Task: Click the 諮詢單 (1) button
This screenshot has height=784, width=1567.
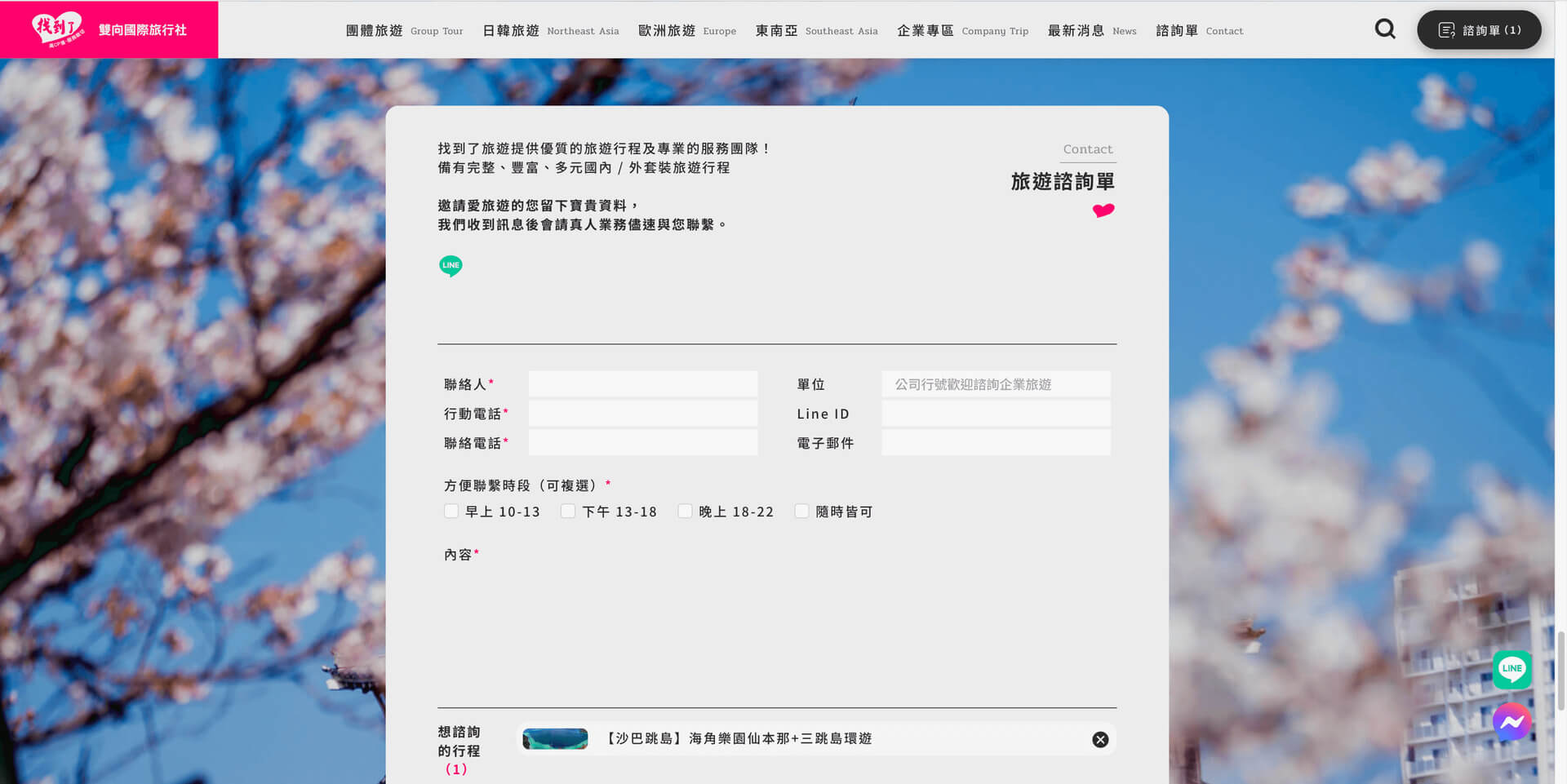Action: click(1479, 29)
